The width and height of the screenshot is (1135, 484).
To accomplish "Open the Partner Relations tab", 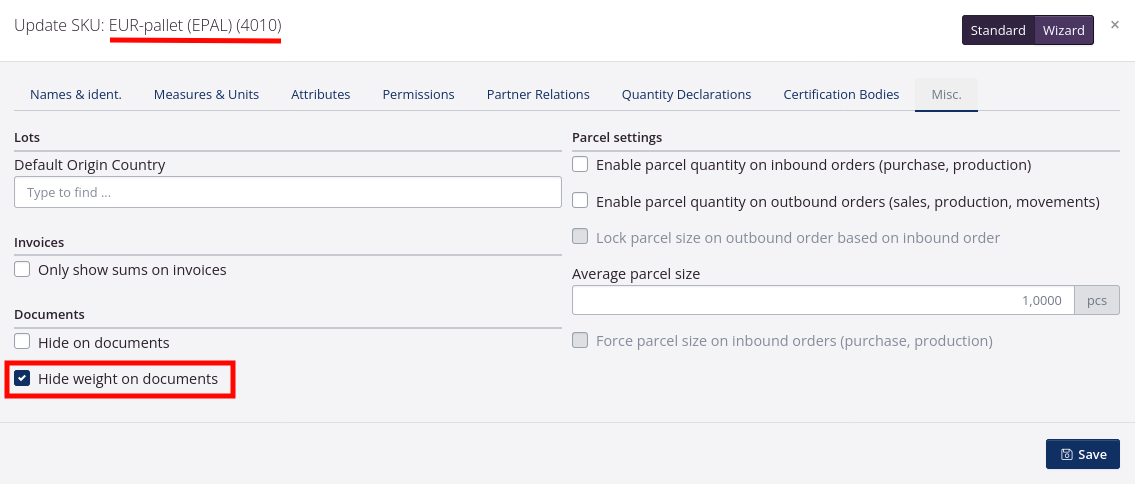I will 538,94.
